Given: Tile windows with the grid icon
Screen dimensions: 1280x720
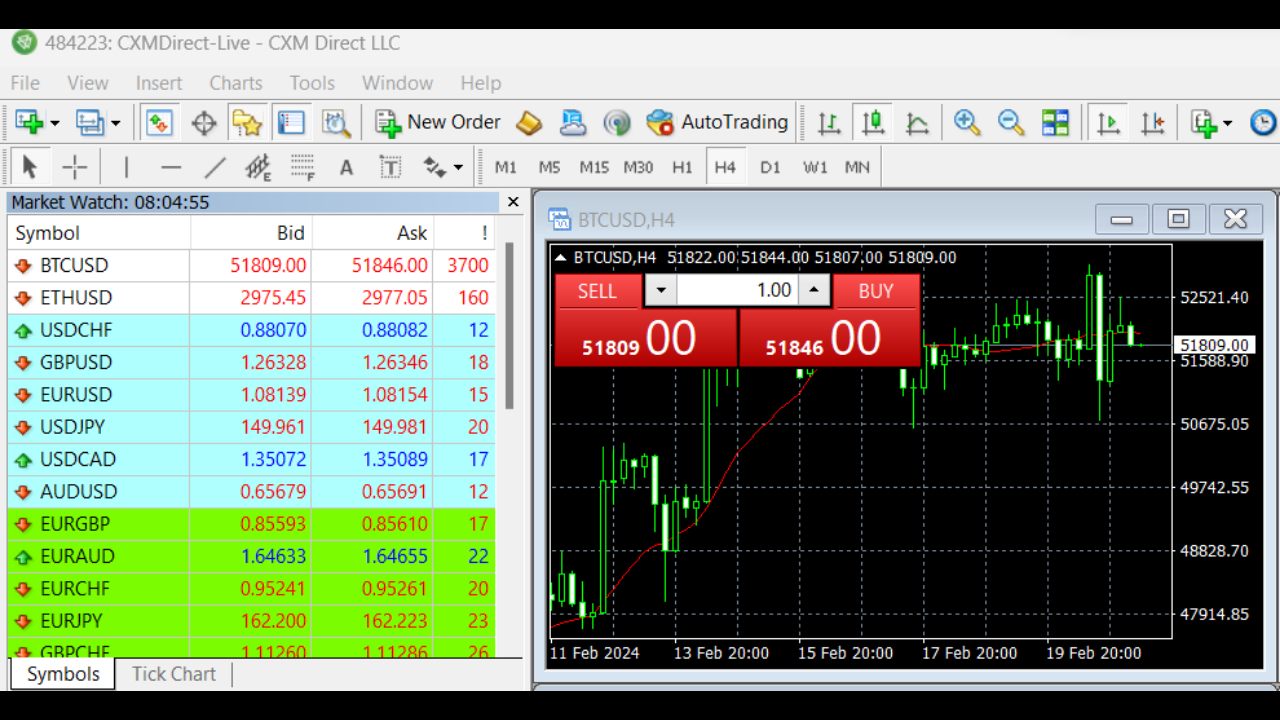Looking at the screenshot, I should 1055,122.
